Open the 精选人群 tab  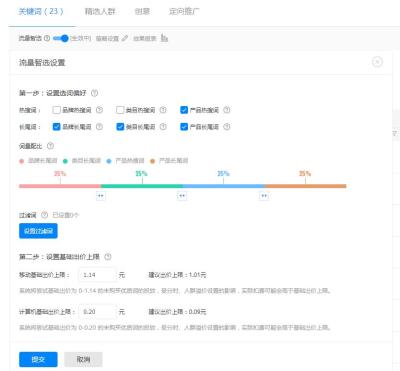point(100,11)
